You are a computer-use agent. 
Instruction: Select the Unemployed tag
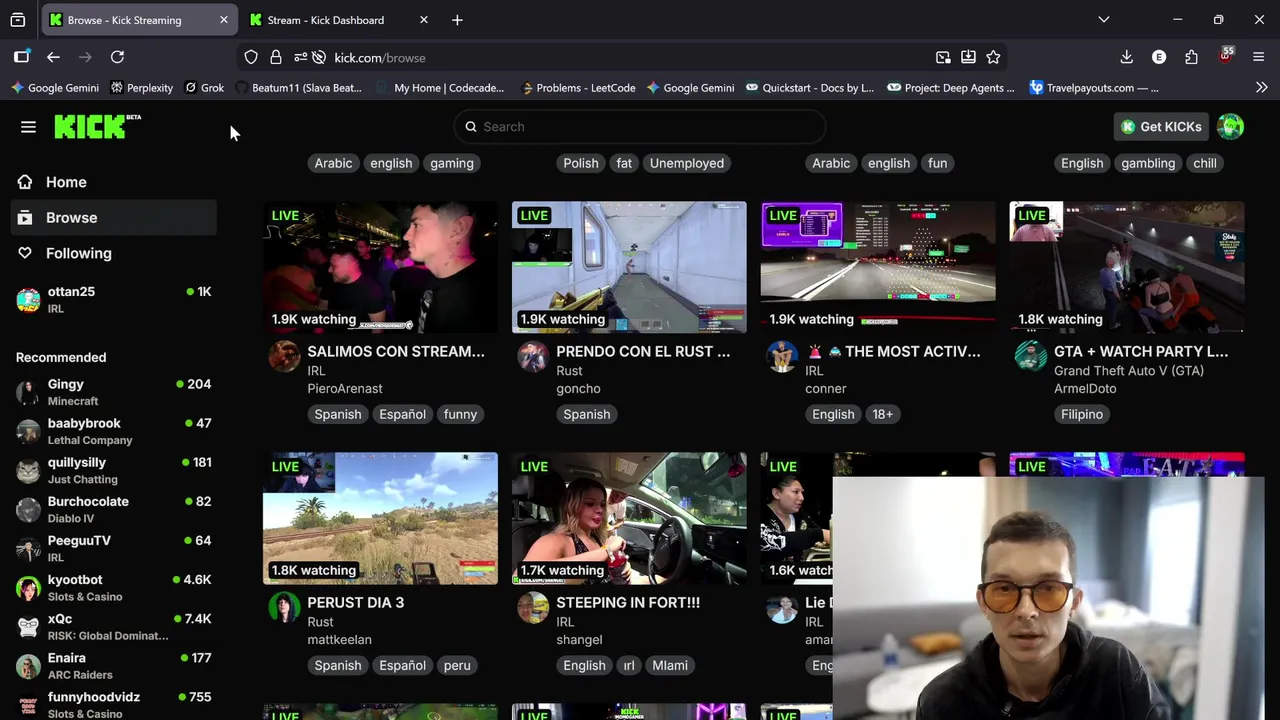(687, 163)
